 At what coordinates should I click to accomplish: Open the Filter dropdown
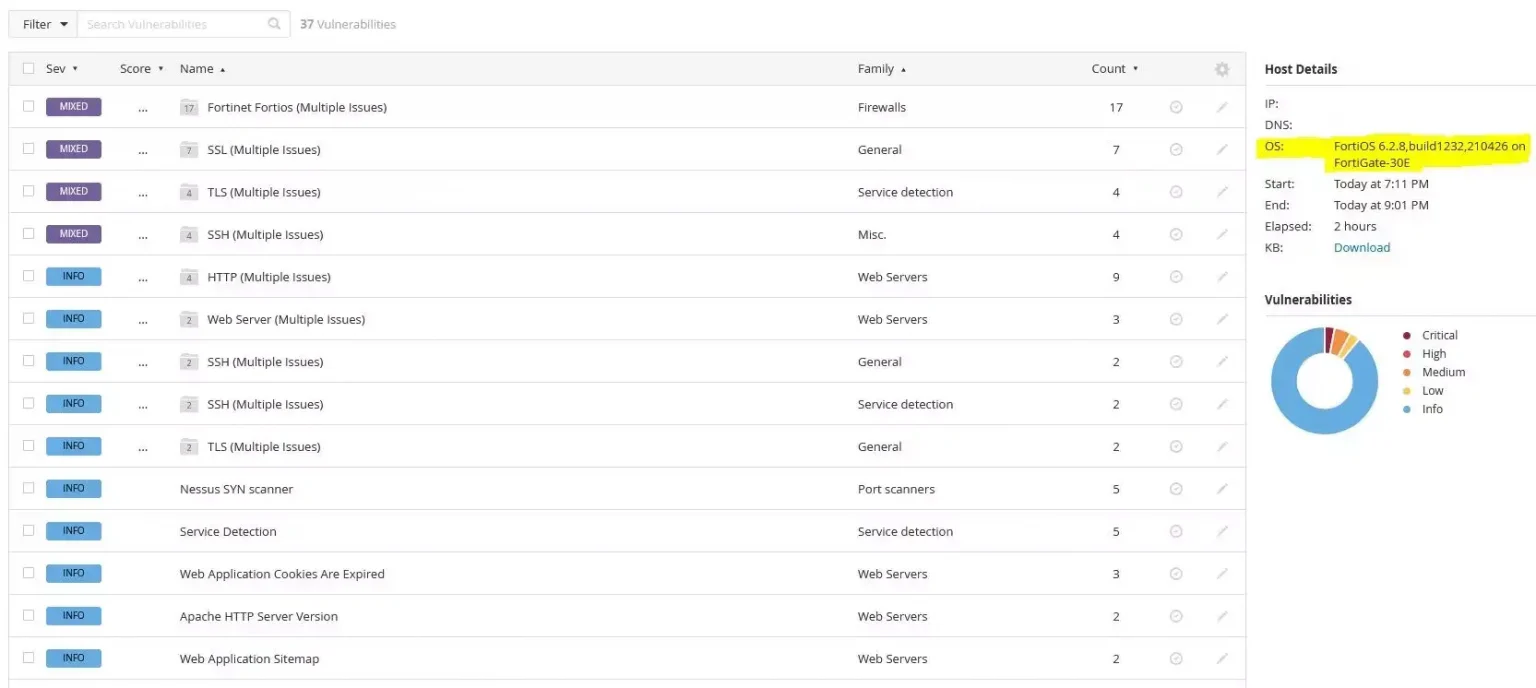[45, 24]
